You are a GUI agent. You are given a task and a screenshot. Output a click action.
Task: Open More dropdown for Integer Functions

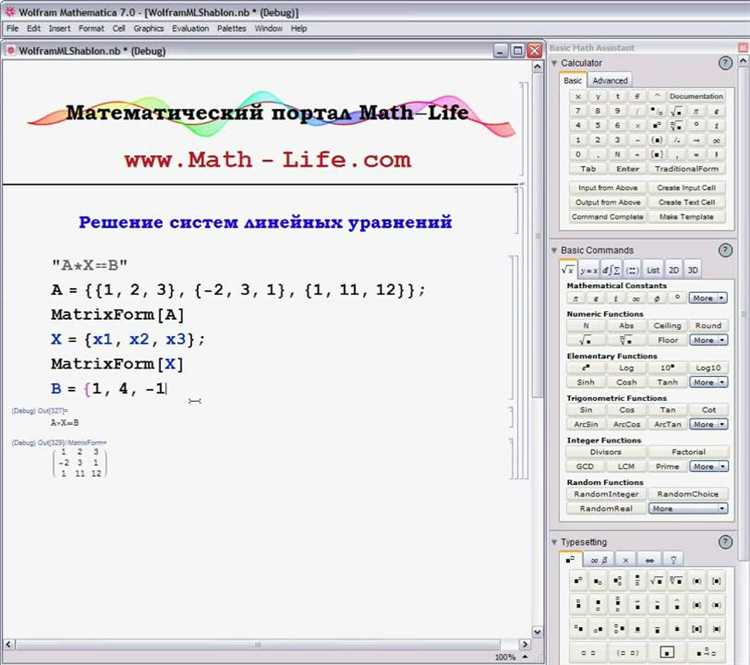[708, 466]
